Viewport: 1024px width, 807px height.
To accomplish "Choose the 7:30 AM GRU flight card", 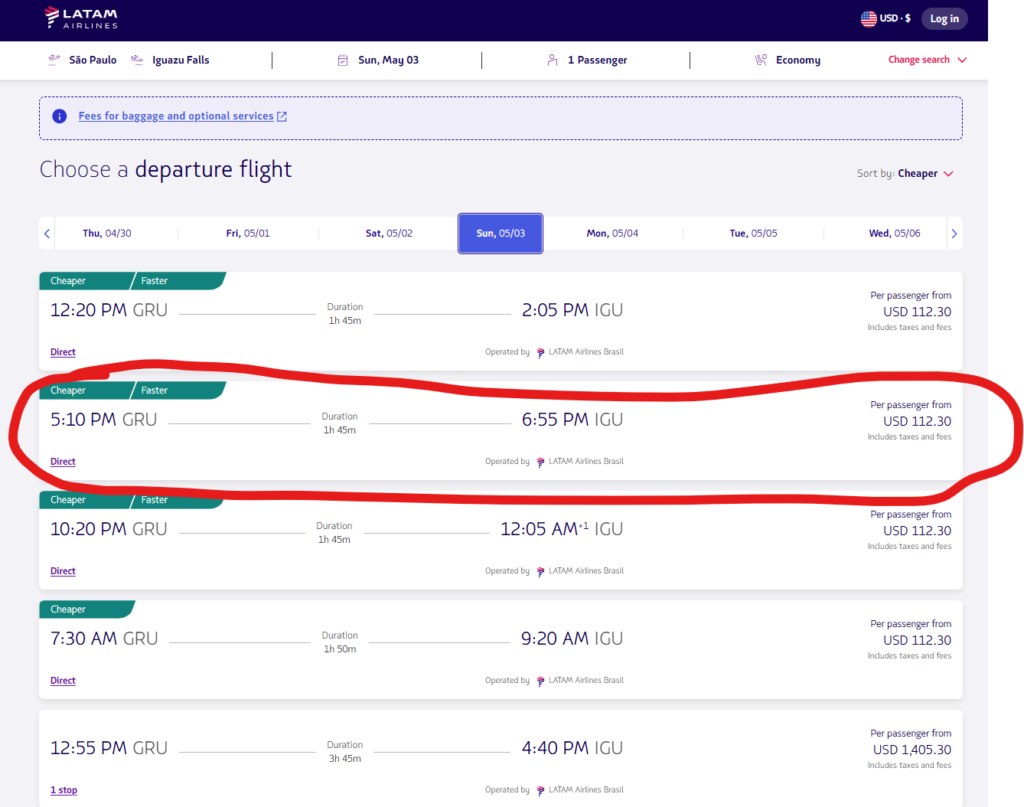I will [x=500, y=649].
